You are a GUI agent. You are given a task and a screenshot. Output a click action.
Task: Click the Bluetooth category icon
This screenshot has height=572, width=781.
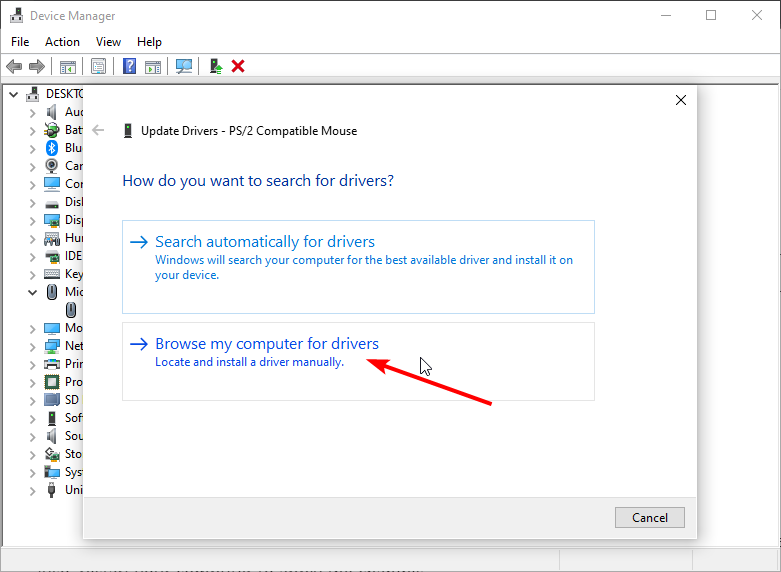tap(52, 148)
